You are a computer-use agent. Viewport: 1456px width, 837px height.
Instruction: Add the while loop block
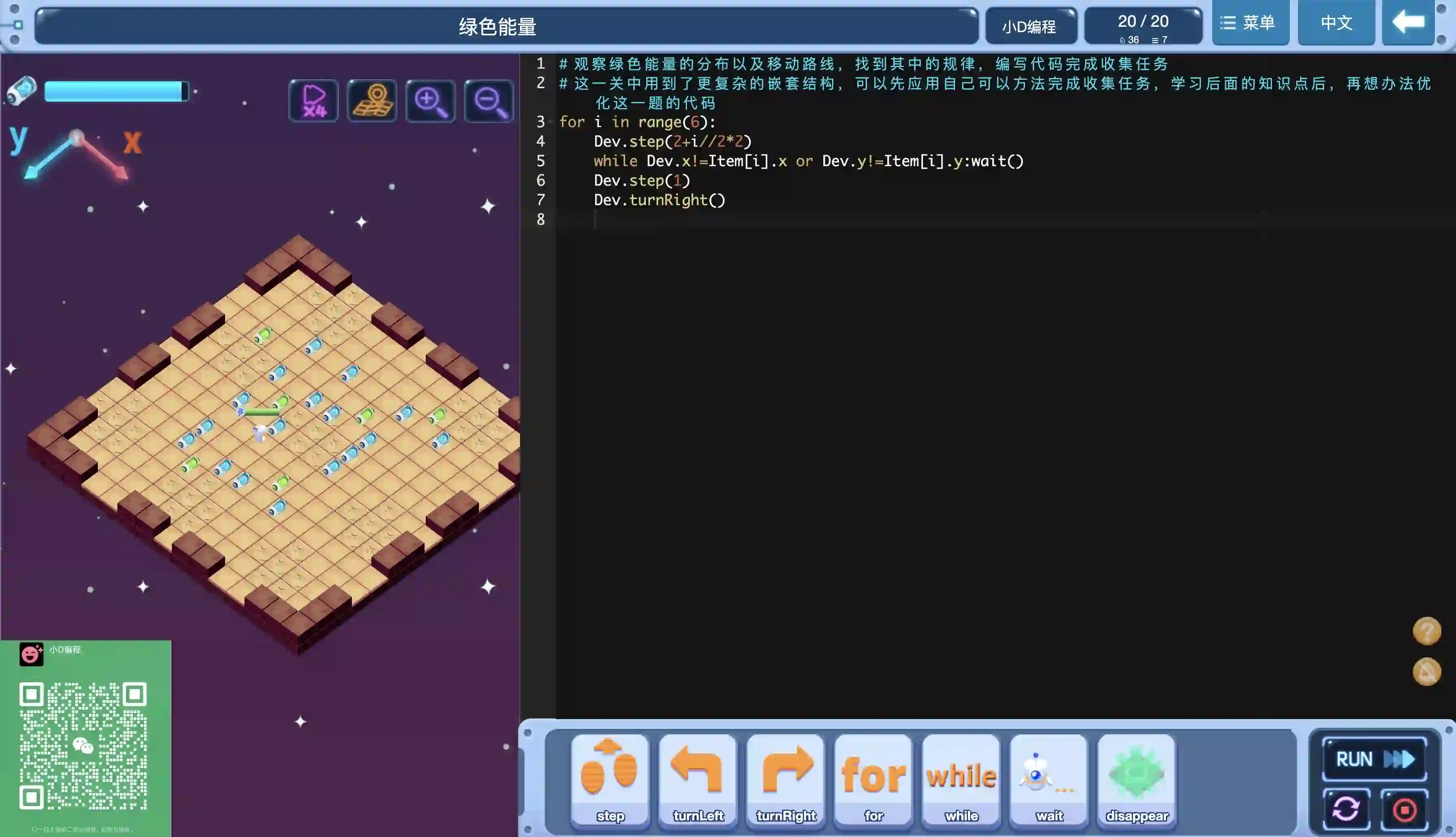tap(961, 779)
